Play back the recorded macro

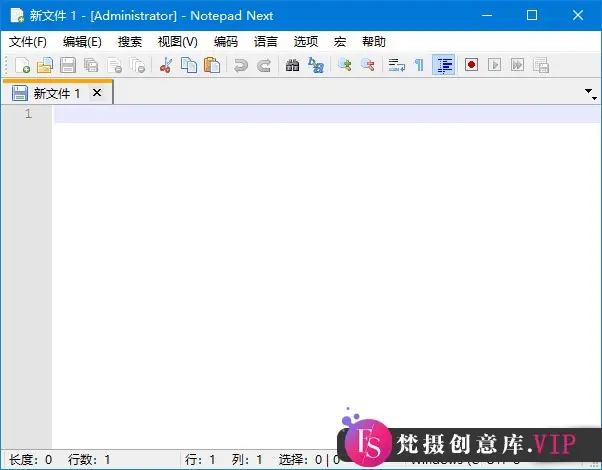coord(494,65)
